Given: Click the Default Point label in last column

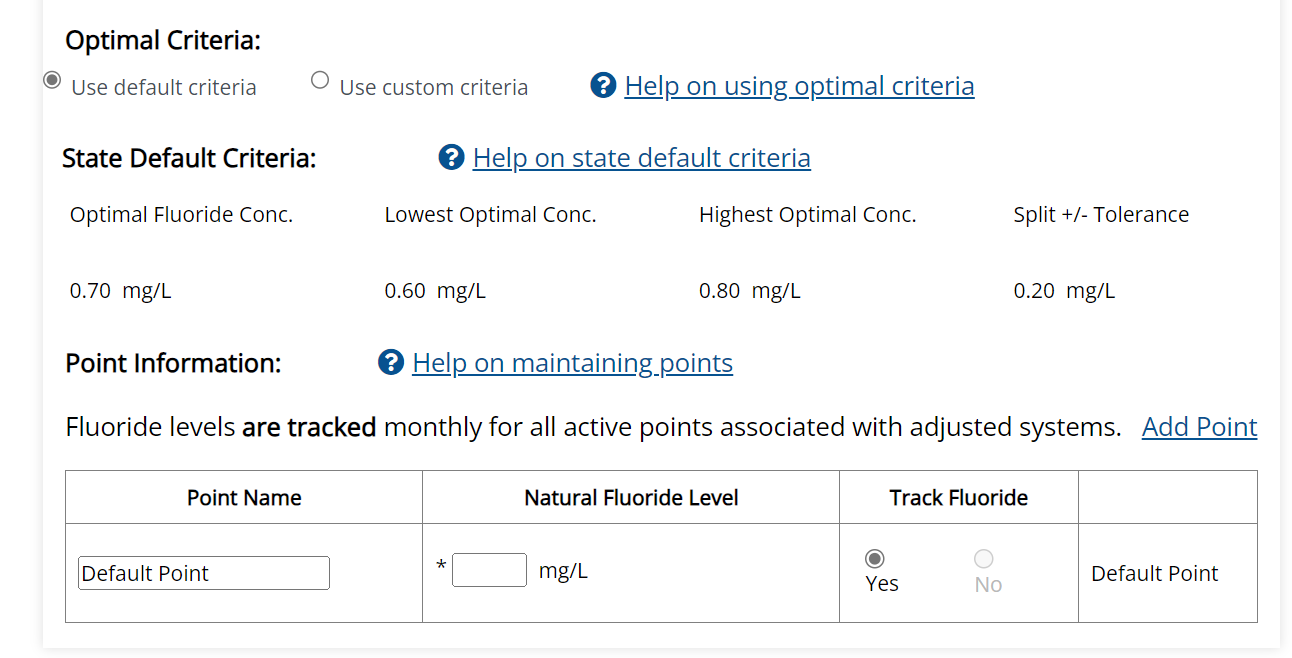Looking at the screenshot, I should [1154, 573].
